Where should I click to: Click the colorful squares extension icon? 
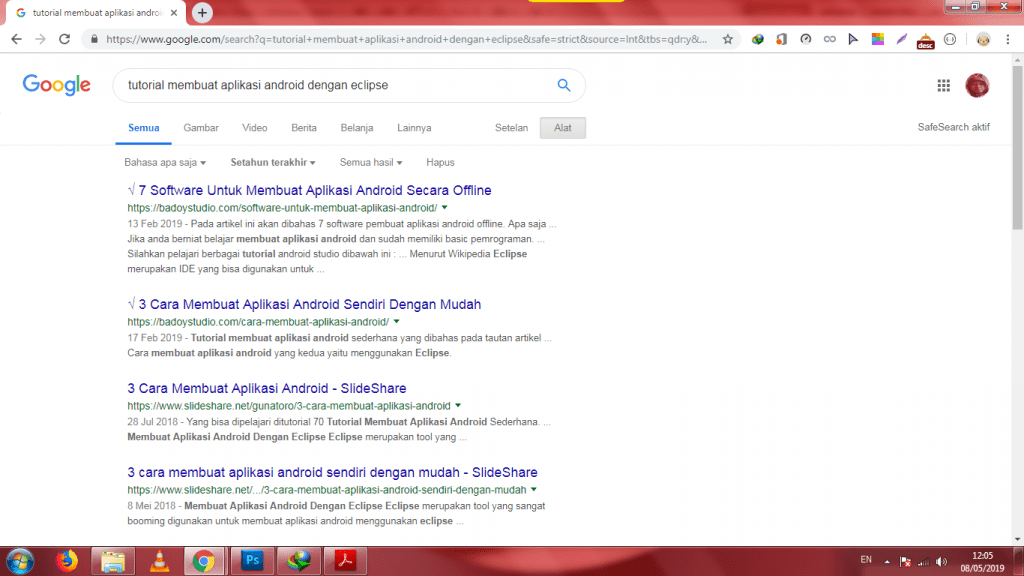tap(878, 39)
